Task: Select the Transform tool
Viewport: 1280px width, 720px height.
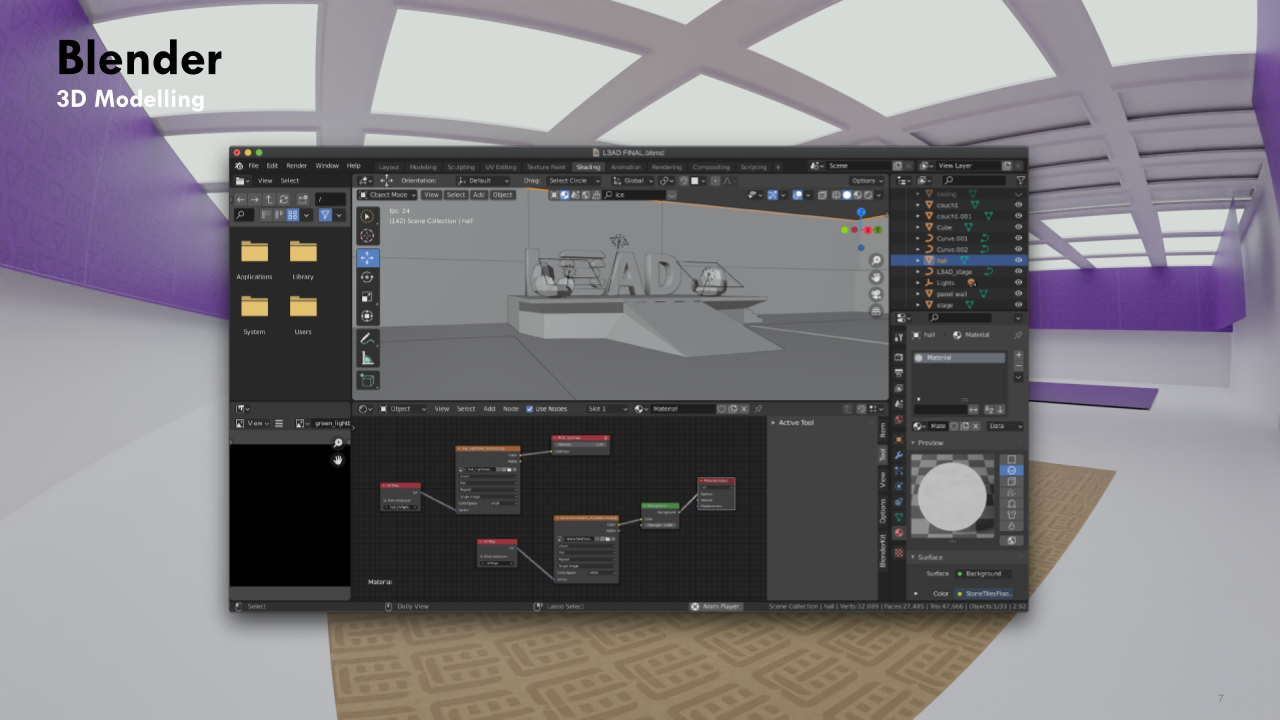Action: tap(367, 317)
